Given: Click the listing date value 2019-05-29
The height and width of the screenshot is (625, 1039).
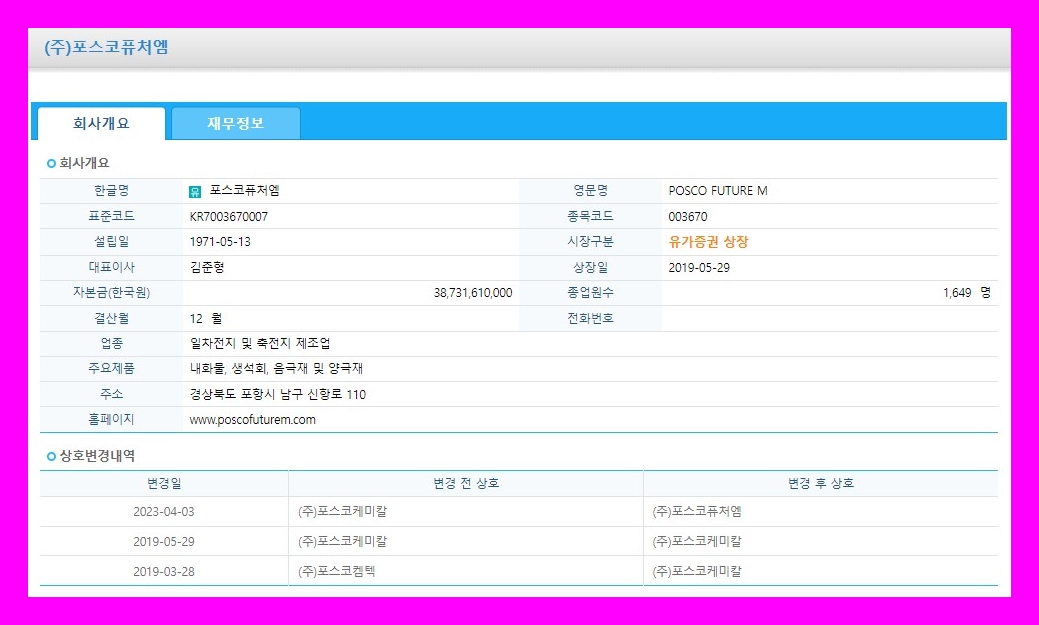Looking at the screenshot, I should click(699, 268).
